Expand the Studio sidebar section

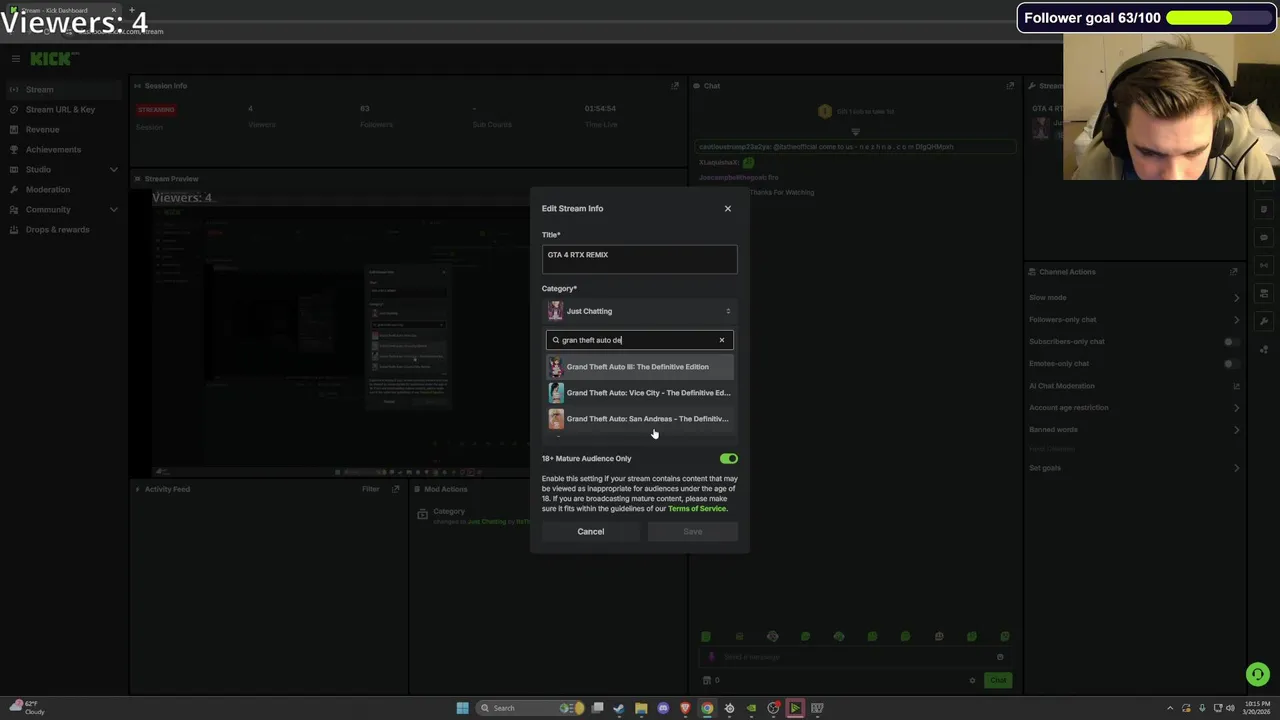[62, 169]
